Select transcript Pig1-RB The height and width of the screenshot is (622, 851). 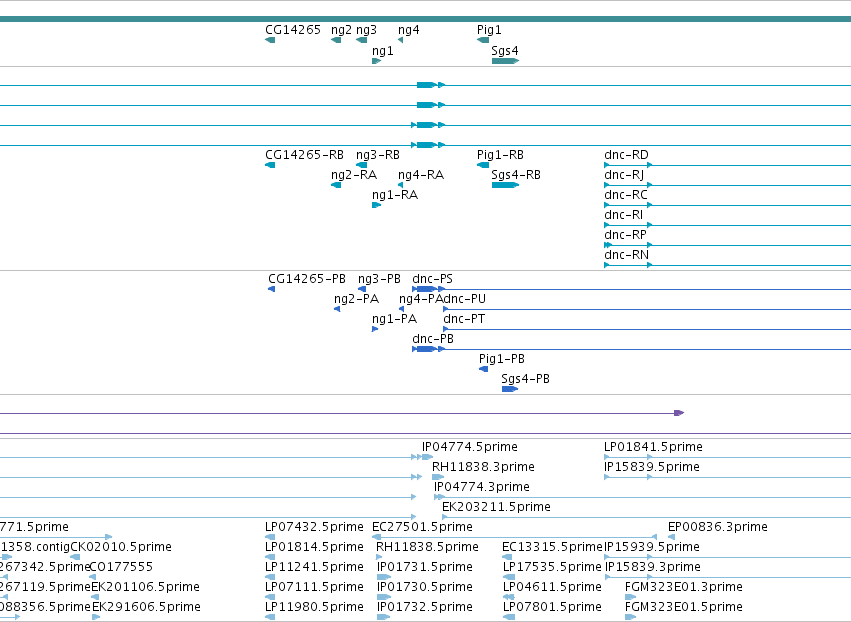point(500,155)
